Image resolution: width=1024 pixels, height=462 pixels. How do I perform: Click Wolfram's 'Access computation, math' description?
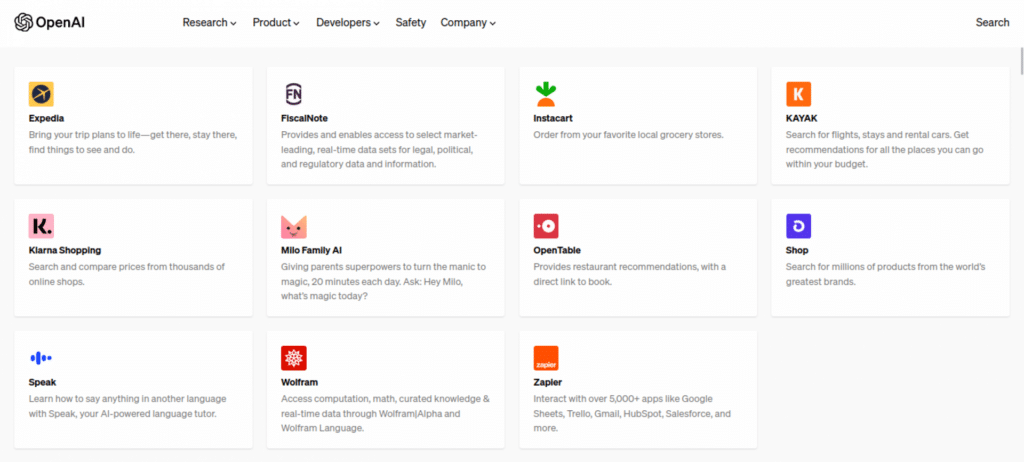click(x=385, y=414)
